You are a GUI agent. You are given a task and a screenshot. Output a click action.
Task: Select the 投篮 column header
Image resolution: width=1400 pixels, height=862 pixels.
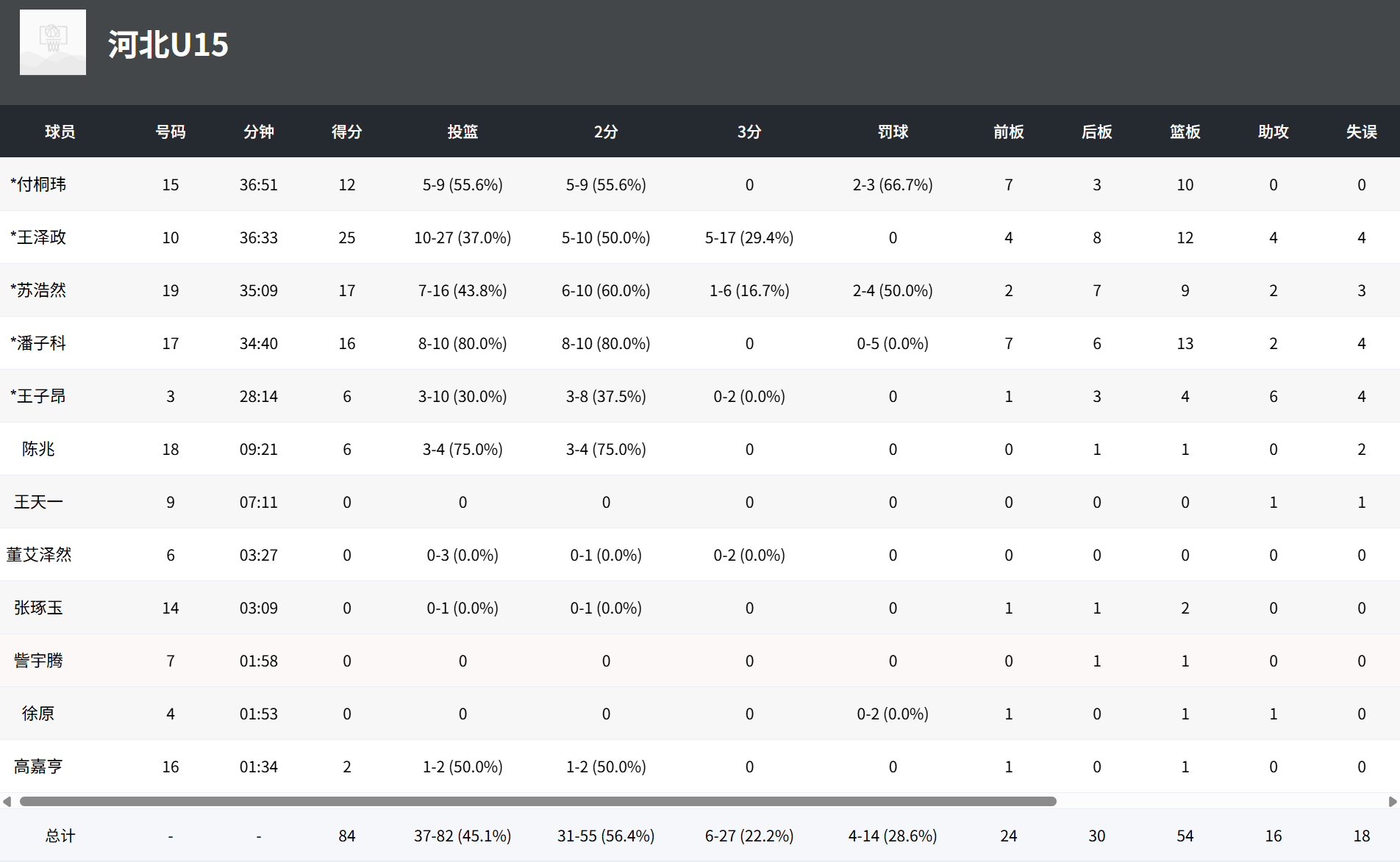click(463, 132)
